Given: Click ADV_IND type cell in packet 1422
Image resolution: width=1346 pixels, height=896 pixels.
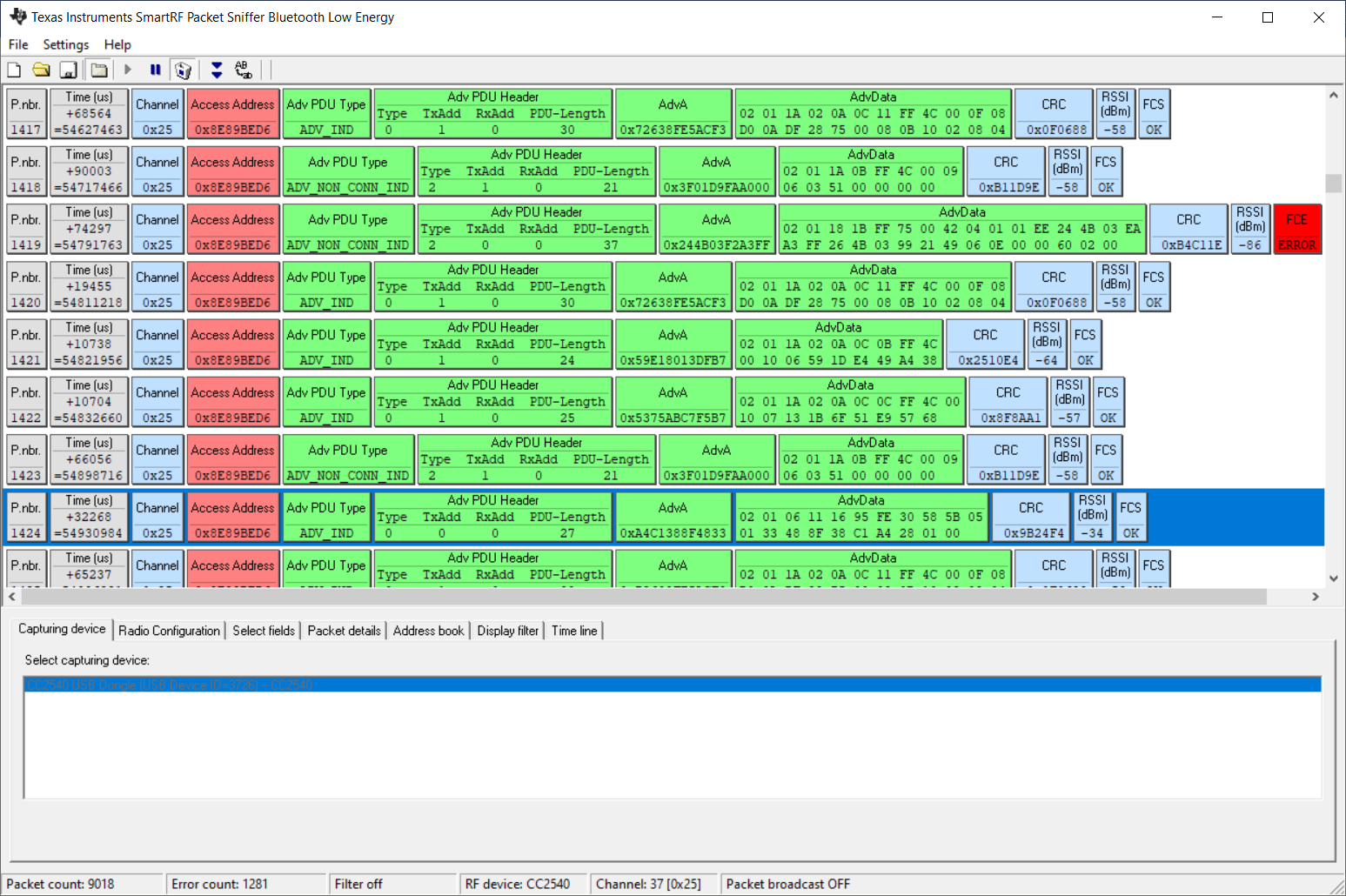Looking at the screenshot, I should [326, 402].
